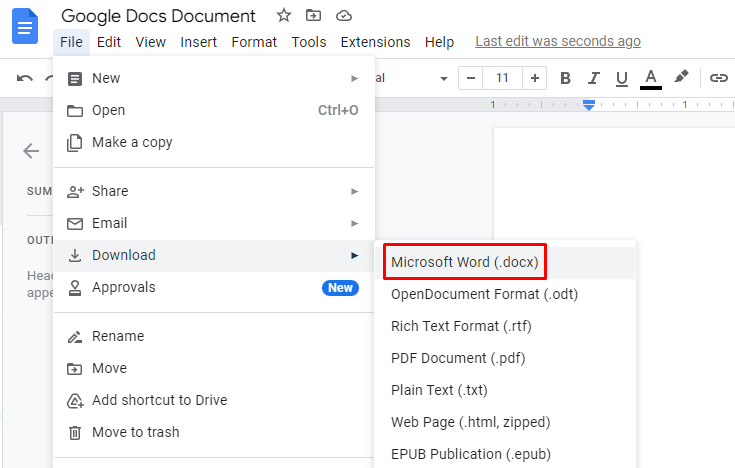Open the font dropdown arrow in toolbar
The image size is (735, 468).
[443, 79]
